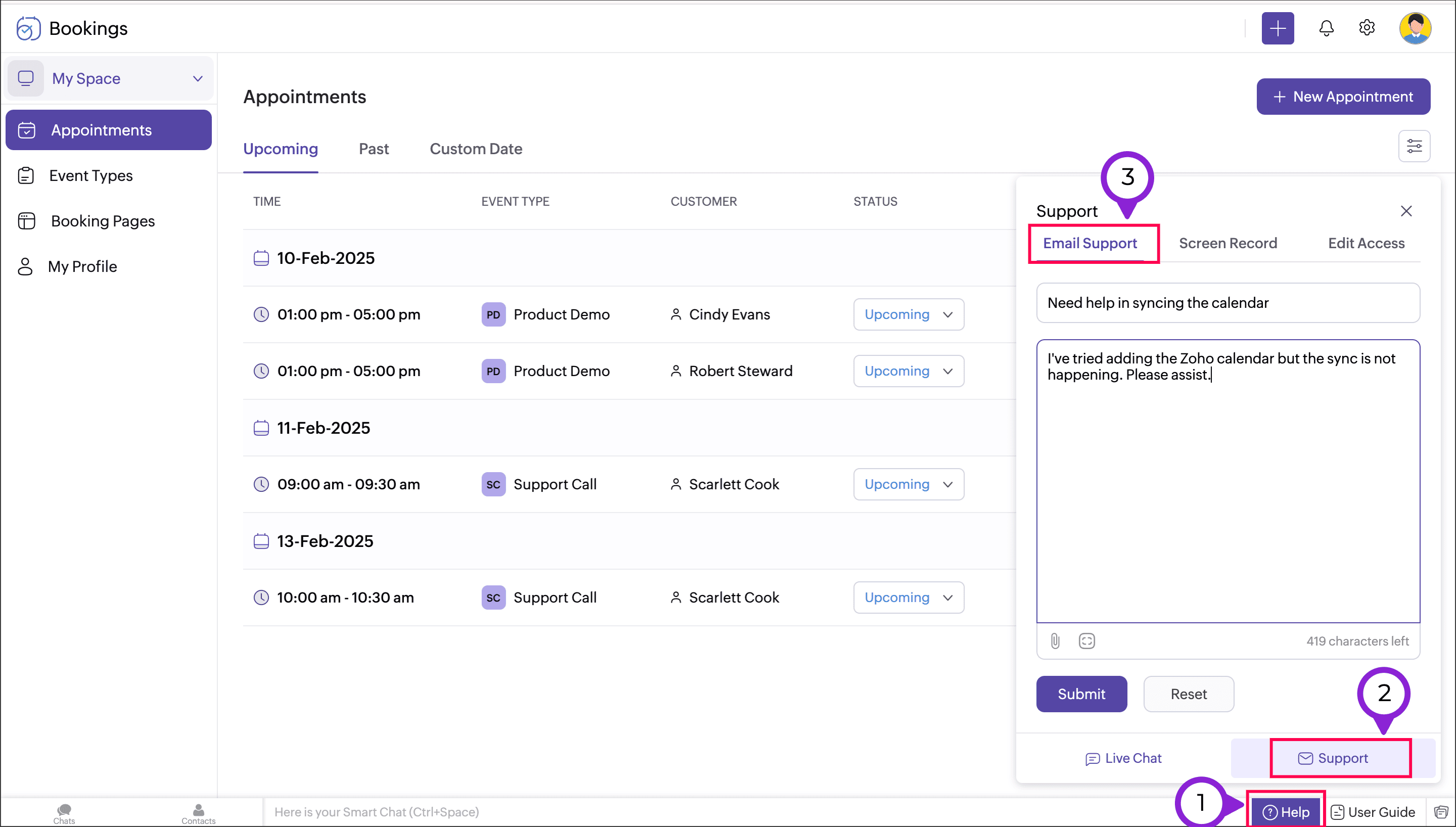The image size is (1456, 827).
Task: Switch to the Past tab
Action: coord(374,149)
